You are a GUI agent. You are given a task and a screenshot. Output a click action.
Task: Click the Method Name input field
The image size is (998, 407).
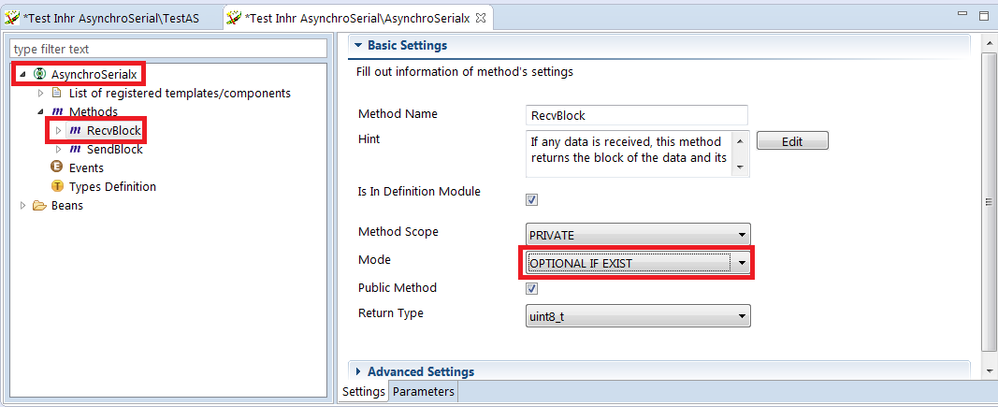pyautogui.click(x=637, y=115)
